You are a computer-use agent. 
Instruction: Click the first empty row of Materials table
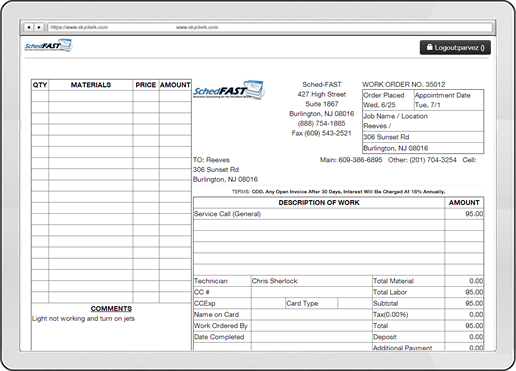click(111, 96)
